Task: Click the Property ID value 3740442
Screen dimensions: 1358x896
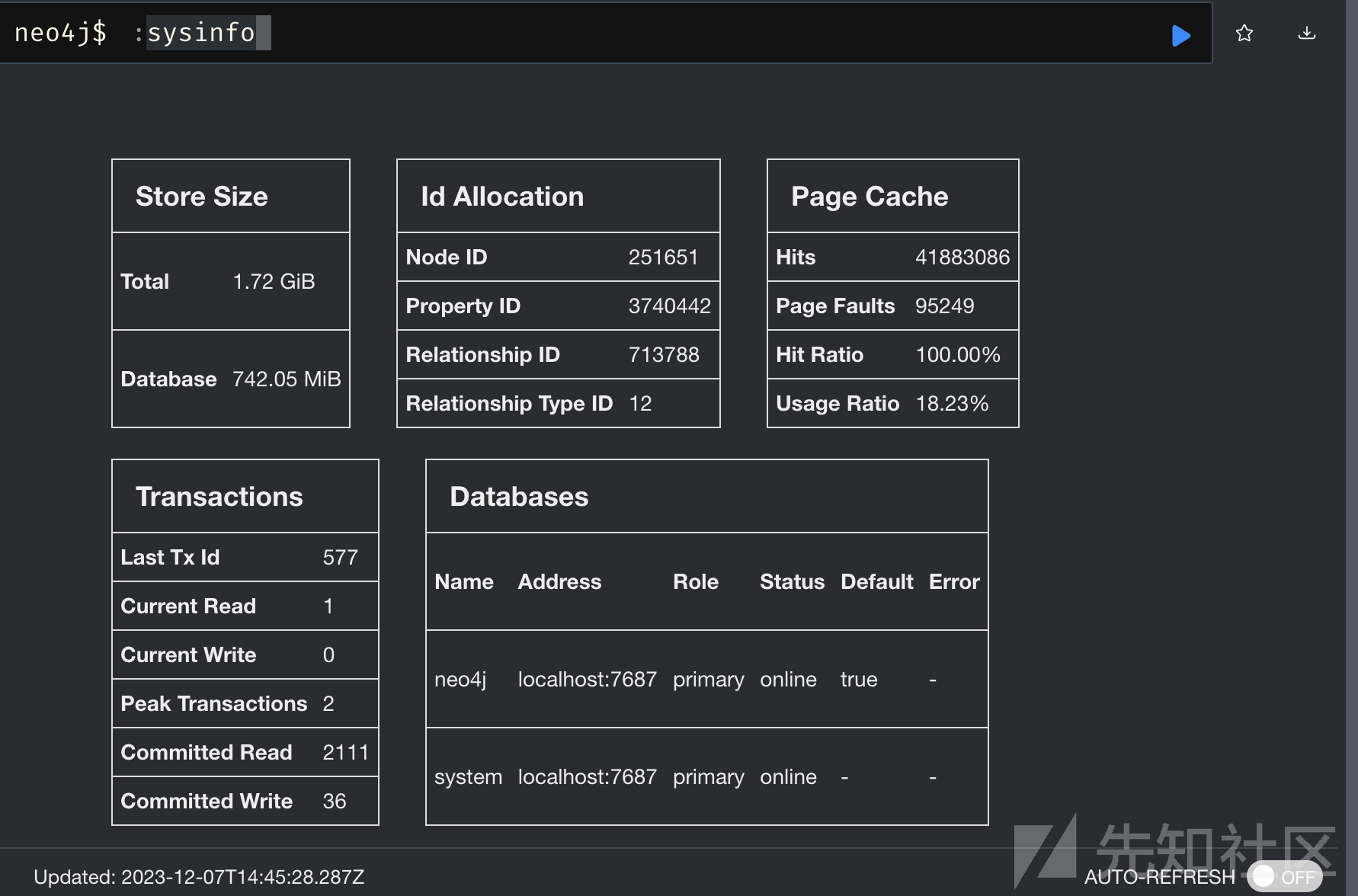Action: coord(669,306)
